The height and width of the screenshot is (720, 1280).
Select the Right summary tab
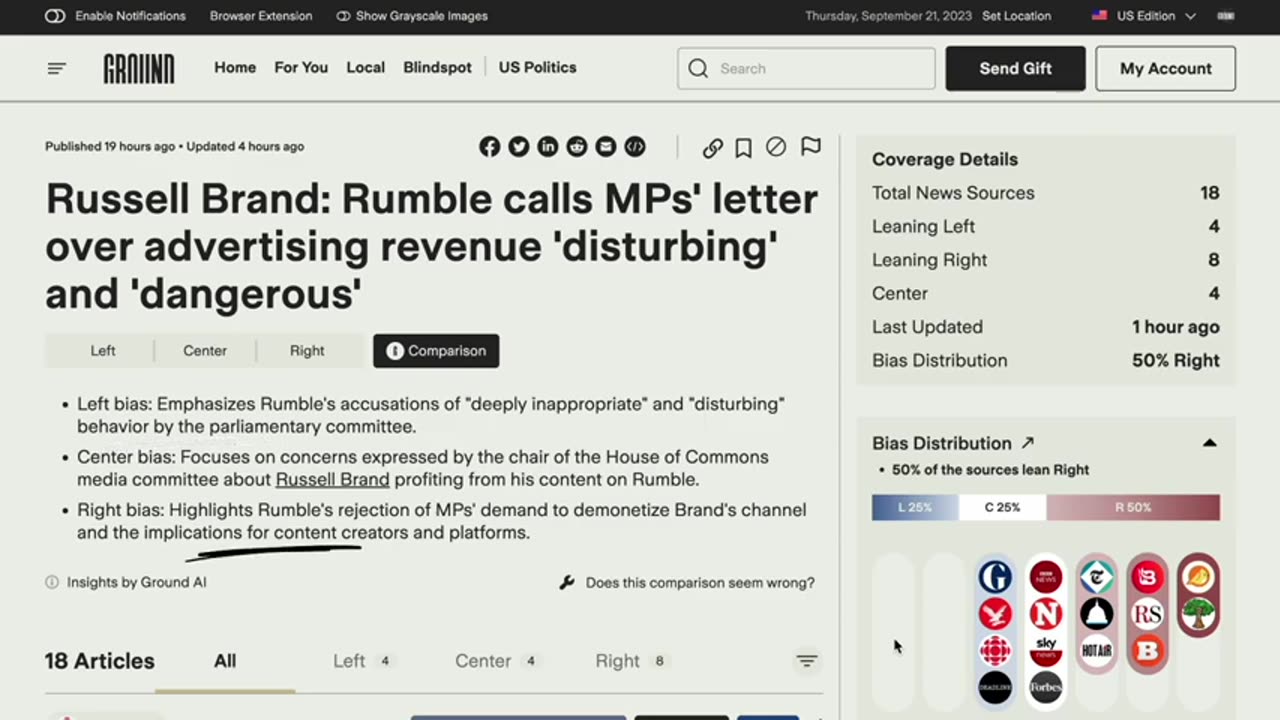point(307,351)
